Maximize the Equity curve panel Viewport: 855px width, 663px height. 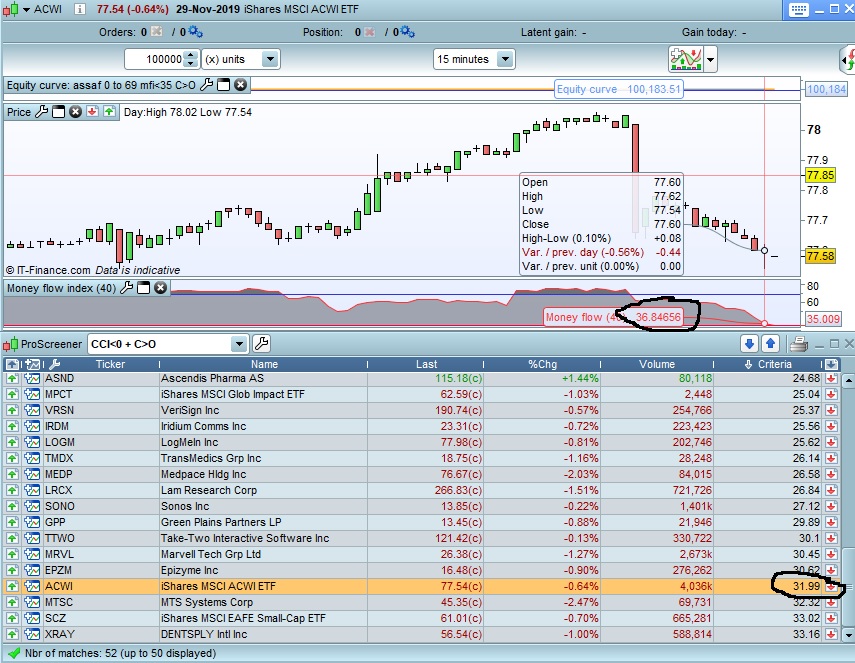pos(224,85)
